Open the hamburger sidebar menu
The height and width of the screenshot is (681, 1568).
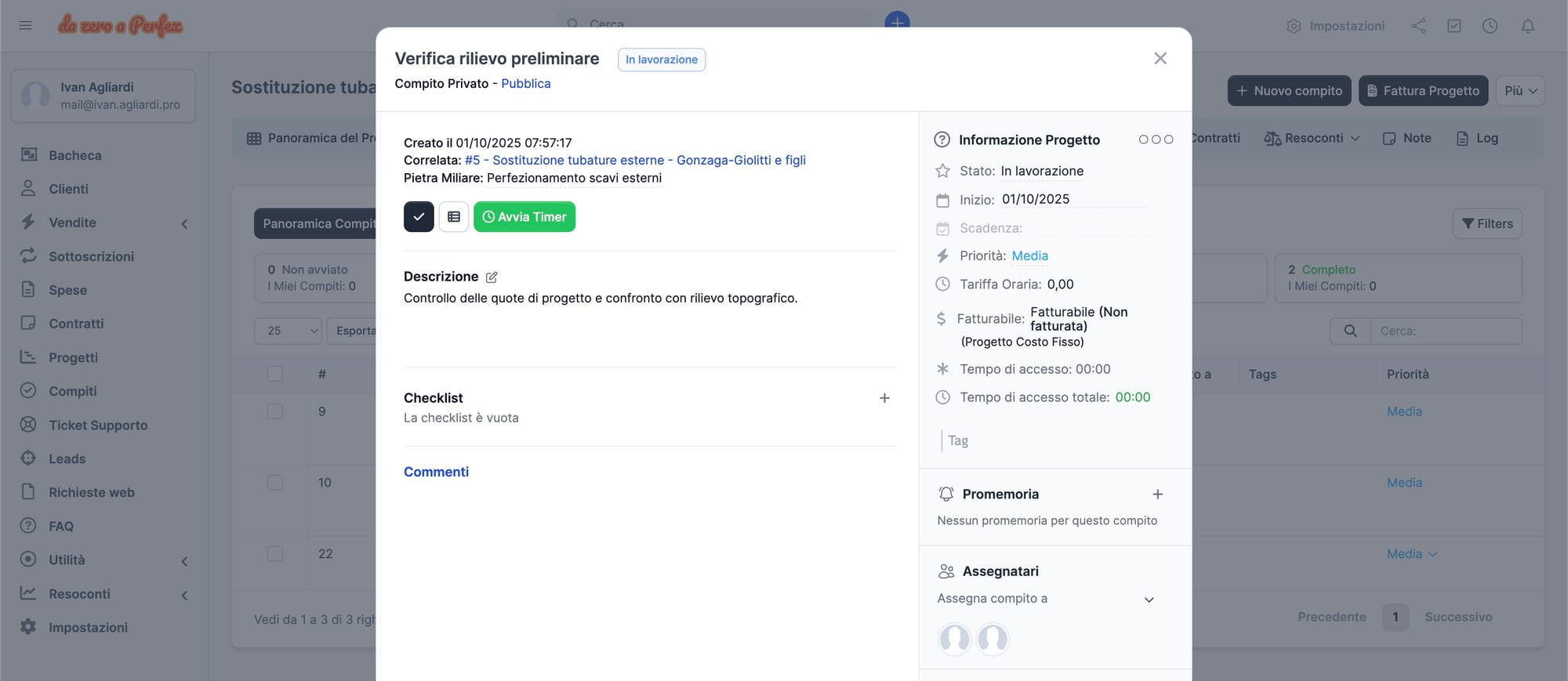[x=25, y=26]
